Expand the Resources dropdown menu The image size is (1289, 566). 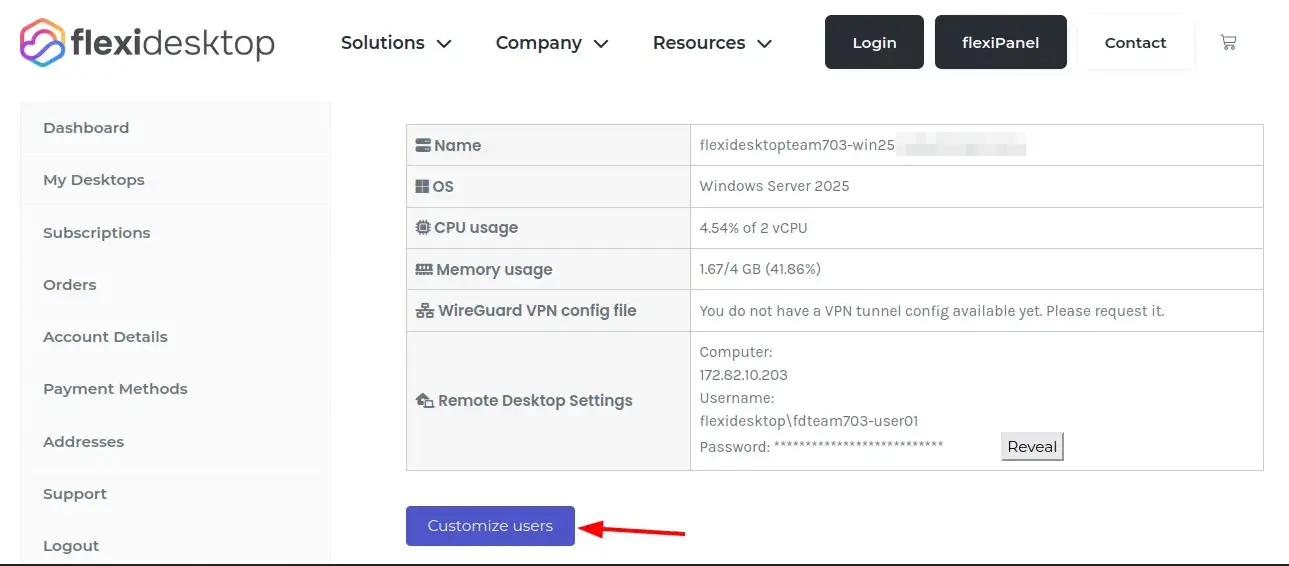click(712, 43)
